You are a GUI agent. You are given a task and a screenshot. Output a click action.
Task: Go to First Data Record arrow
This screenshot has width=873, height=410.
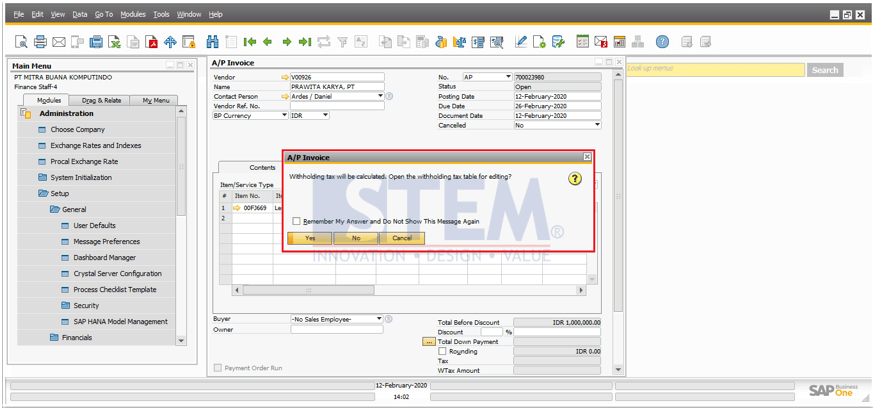pyautogui.click(x=249, y=41)
